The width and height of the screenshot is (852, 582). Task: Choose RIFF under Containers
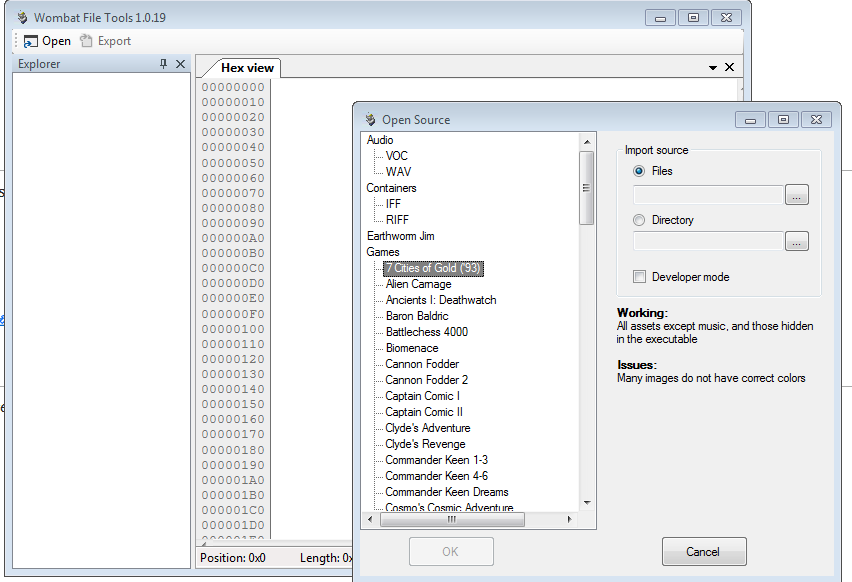tap(397, 220)
